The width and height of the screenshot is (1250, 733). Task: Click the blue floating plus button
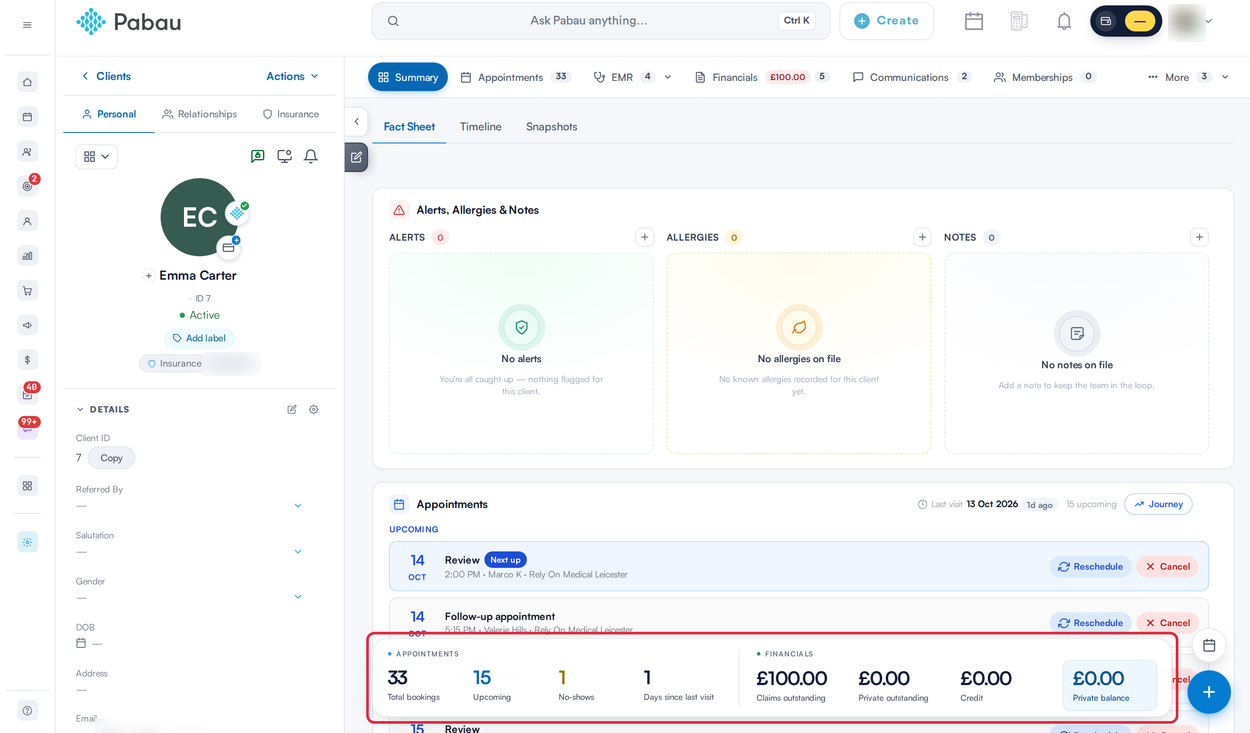[1209, 692]
